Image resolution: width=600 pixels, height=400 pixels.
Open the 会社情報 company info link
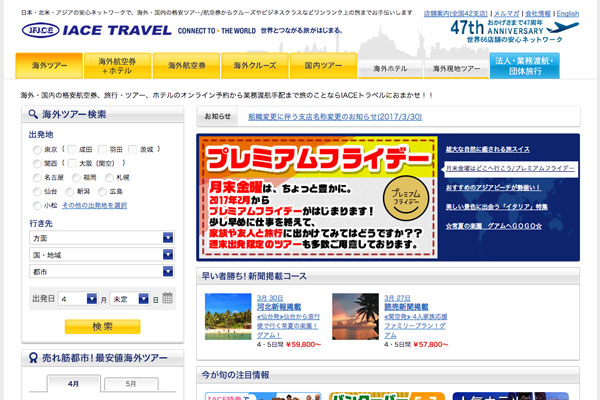coord(538,13)
